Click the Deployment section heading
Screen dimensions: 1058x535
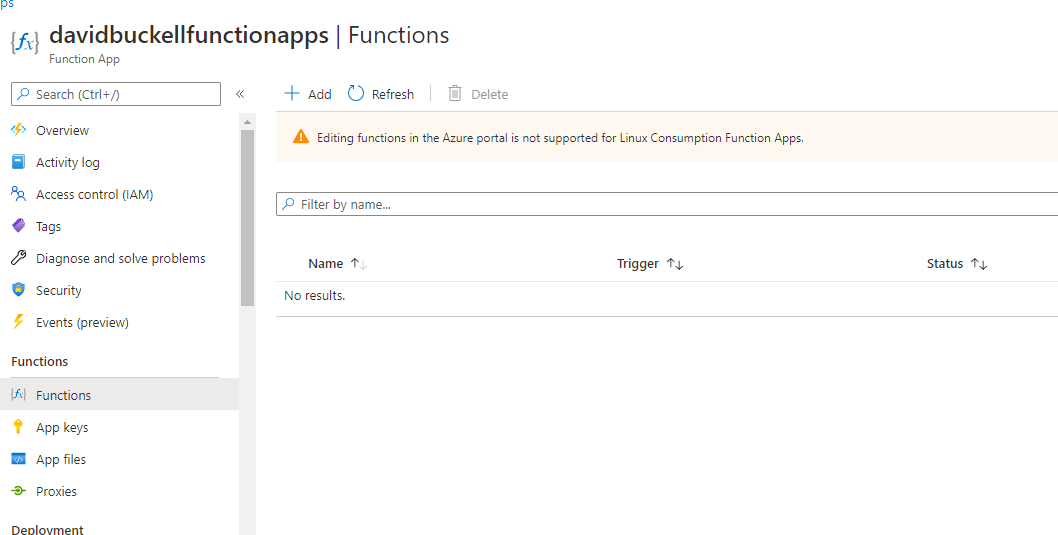pyautogui.click(x=47, y=530)
